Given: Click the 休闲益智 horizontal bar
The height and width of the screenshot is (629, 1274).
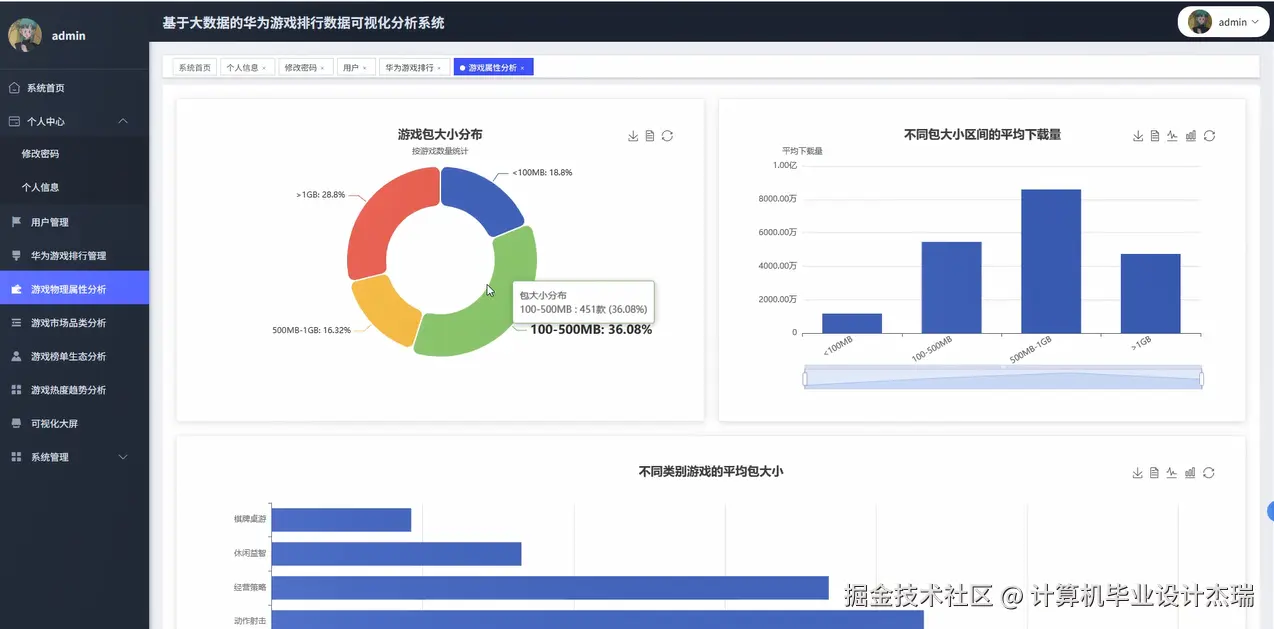Looking at the screenshot, I should pyautogui.click(x=396, y=554).
